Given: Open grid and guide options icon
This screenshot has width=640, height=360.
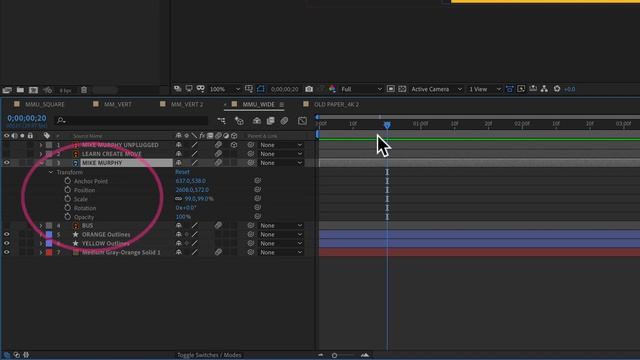Looking at the screenshot, I should pyautogui.click(x=249, y=89).
